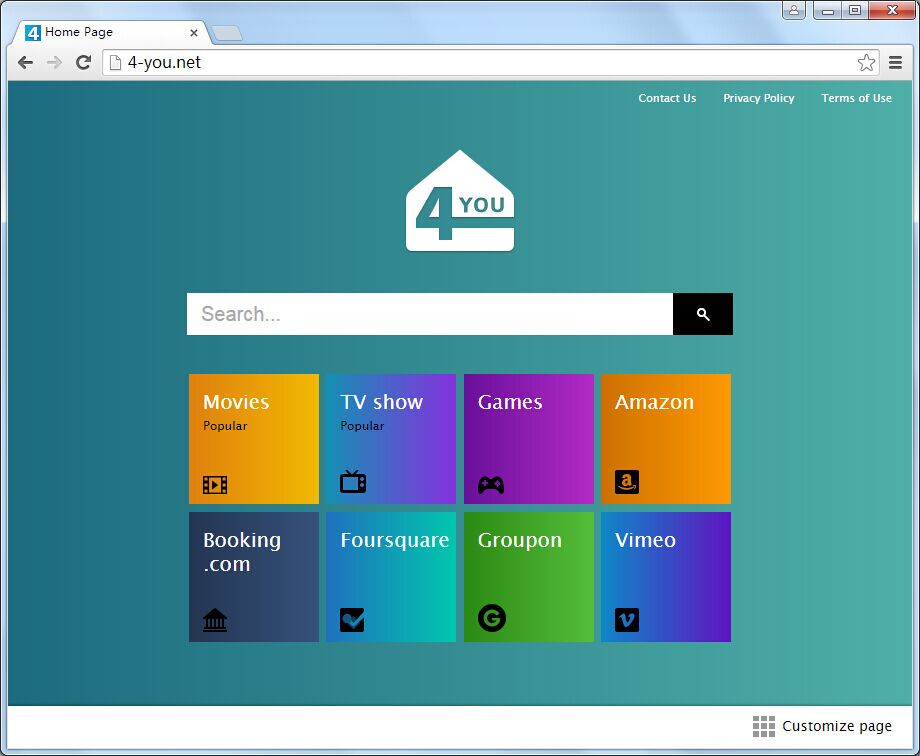Screen dimensions: 920x756
Task: Click the gamepad icon in Games tile
Action: (491, 485)
